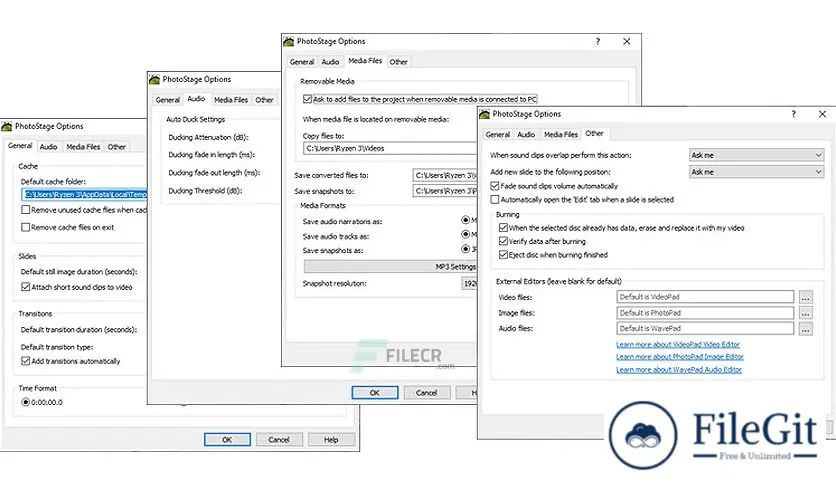The height and width of the screenshot is (484, 836).
Task: Select the Media Files tab in the Audio options window
Action: pyautogui.click(x=231, y=100)
